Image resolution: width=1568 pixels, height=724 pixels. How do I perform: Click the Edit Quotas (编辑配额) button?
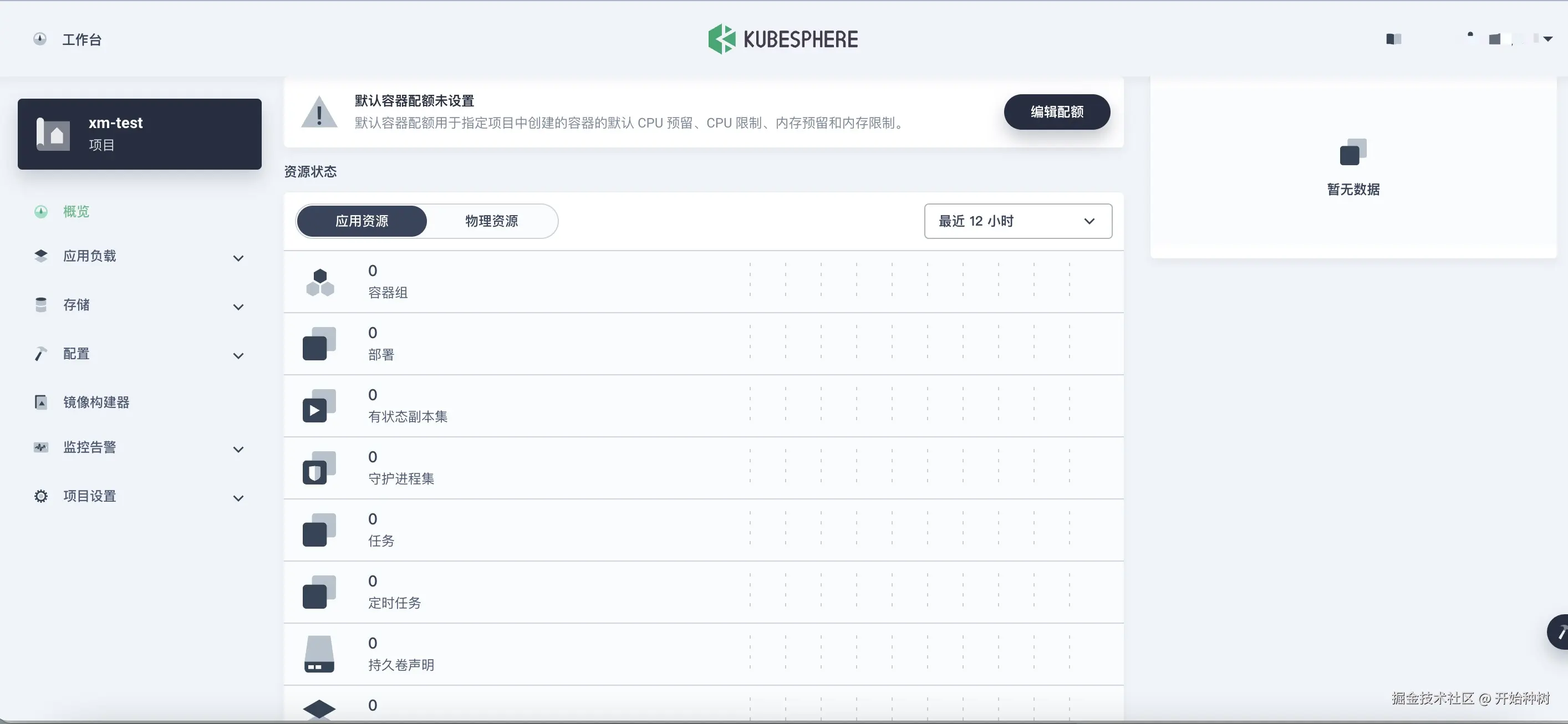click(1056, 112)
